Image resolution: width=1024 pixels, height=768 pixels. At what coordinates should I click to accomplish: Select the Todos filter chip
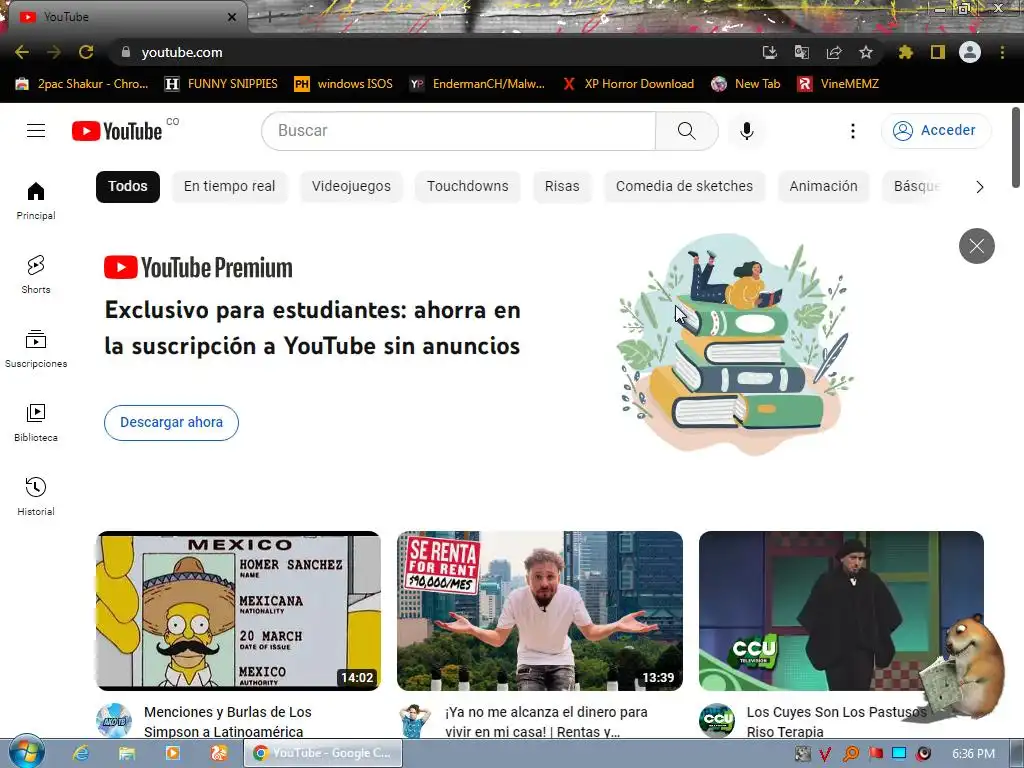tap(127, 186)
